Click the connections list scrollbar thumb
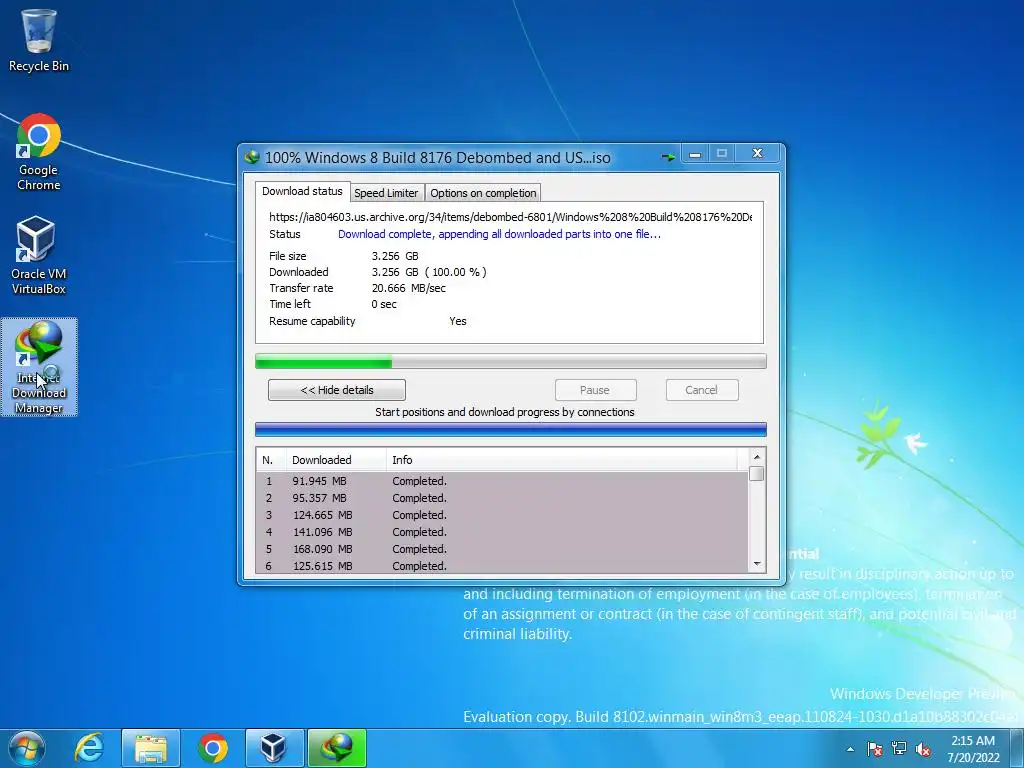This screenshot has height=768, width=1024. point(757,473)
